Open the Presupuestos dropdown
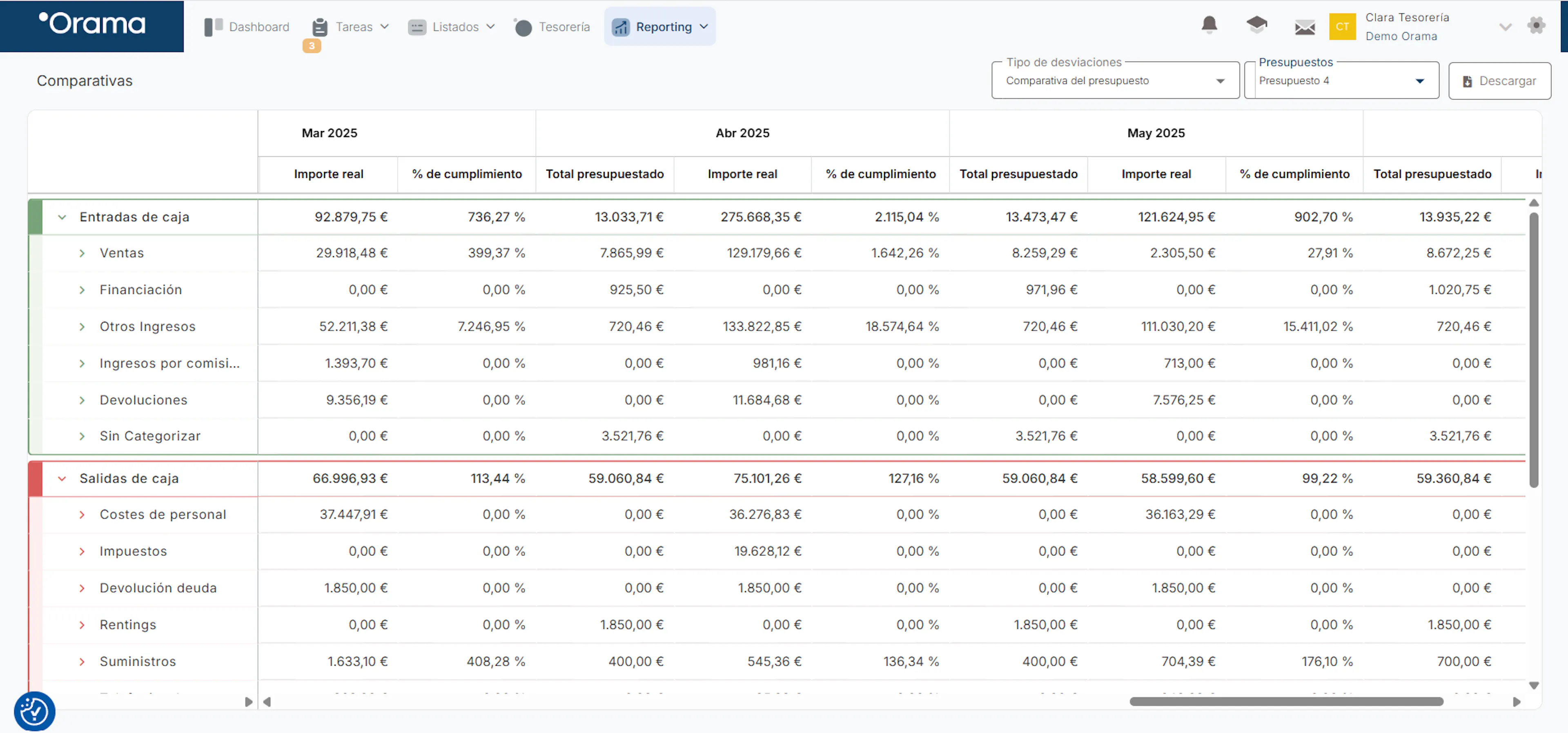Viewport: 1568px width, 733px height. [x=1341, y=80]
